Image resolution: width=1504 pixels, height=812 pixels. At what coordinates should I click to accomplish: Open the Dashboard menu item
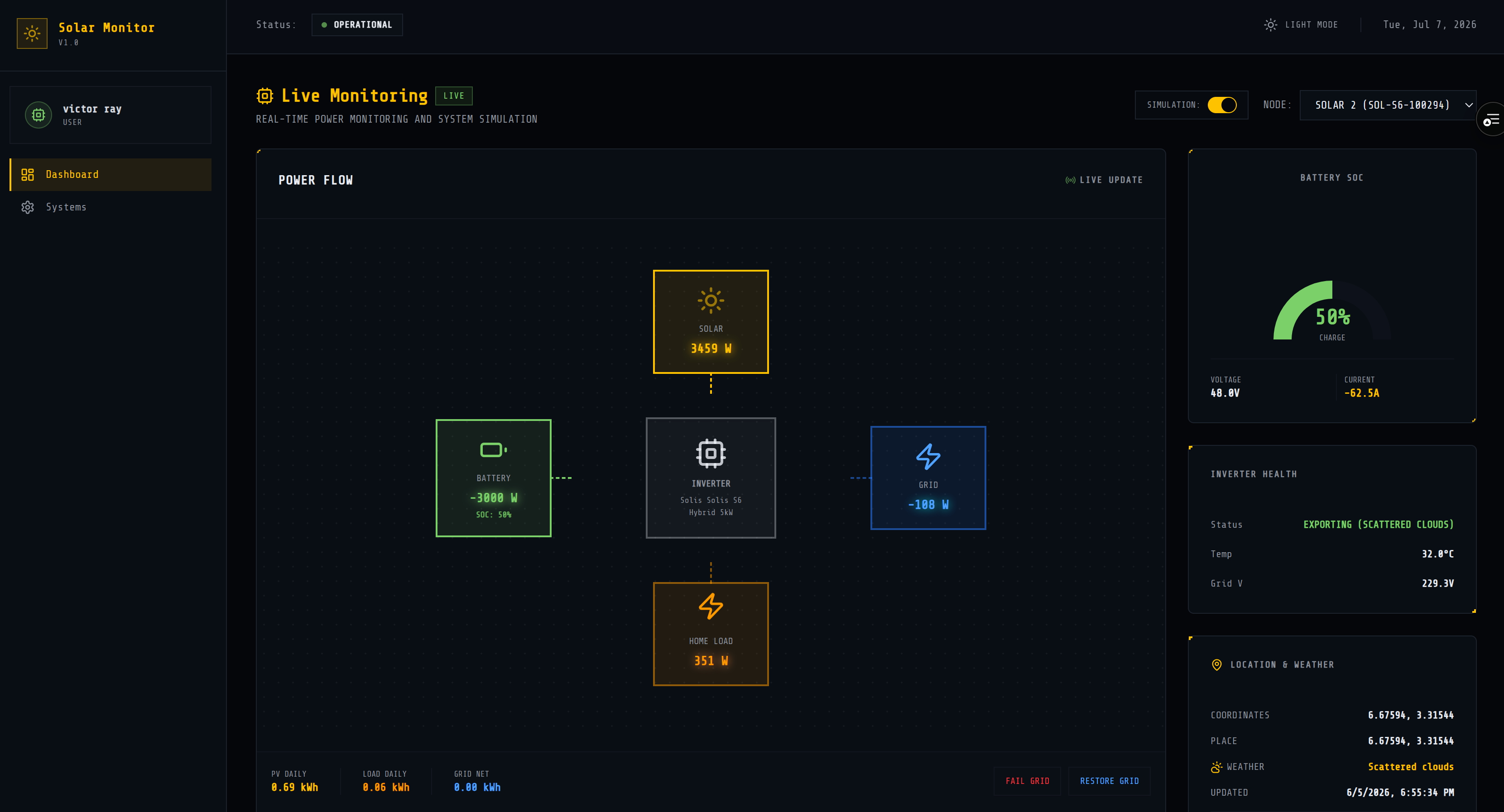click(111, 174)
